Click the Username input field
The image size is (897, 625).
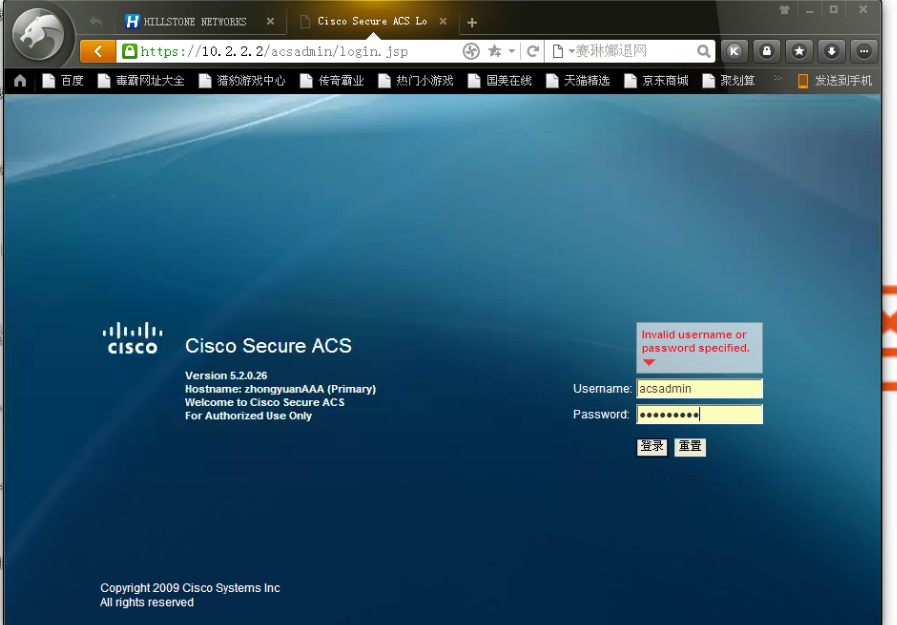tap(699, 388)
